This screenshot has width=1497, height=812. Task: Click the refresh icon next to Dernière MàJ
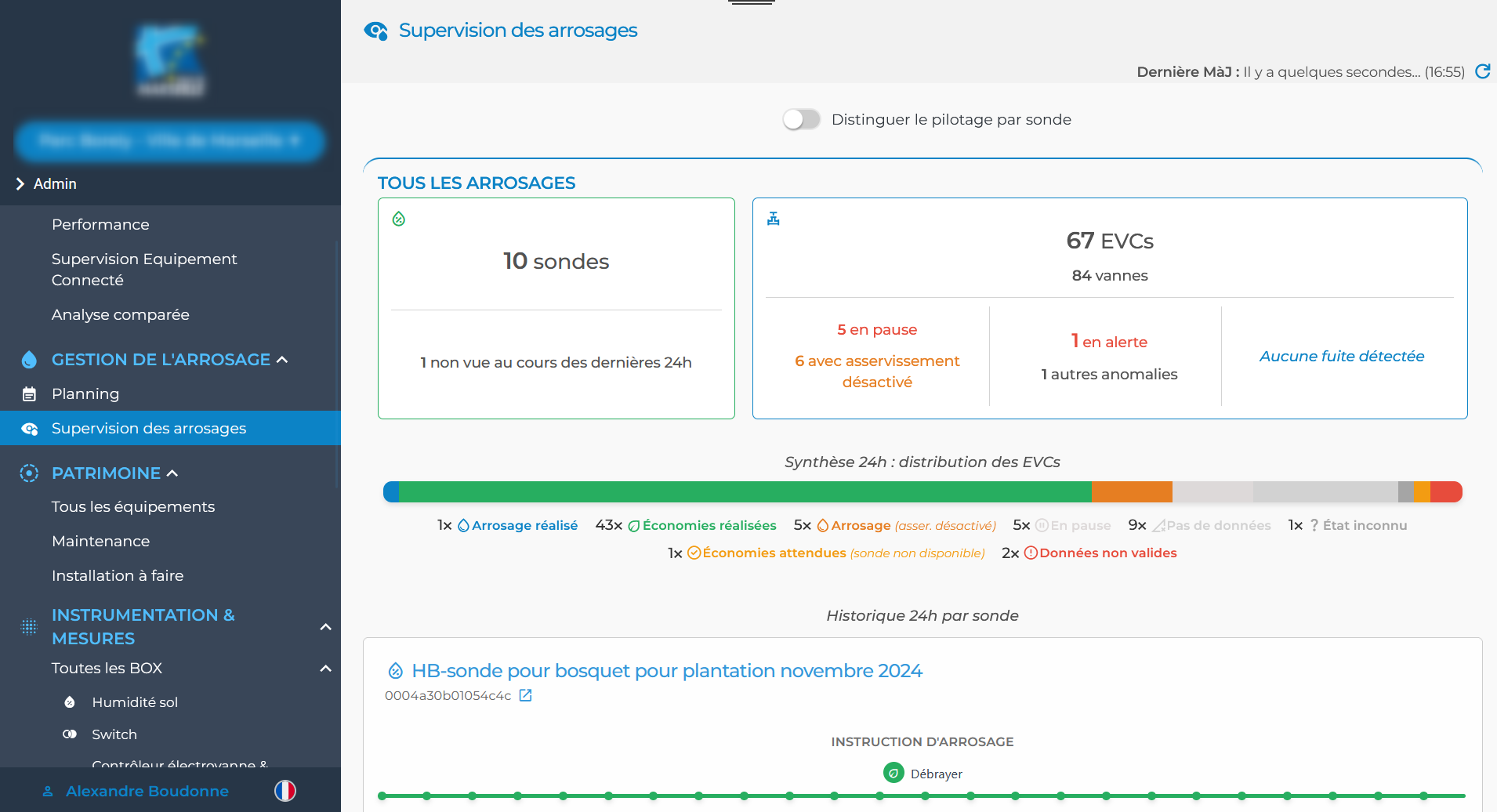coord(1482,71)
